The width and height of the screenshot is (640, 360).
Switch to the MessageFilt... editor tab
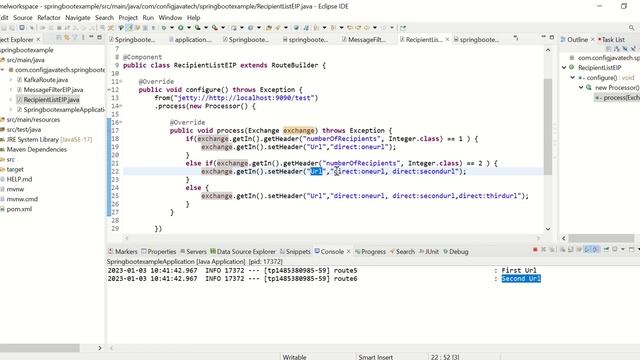pos(364,40)
